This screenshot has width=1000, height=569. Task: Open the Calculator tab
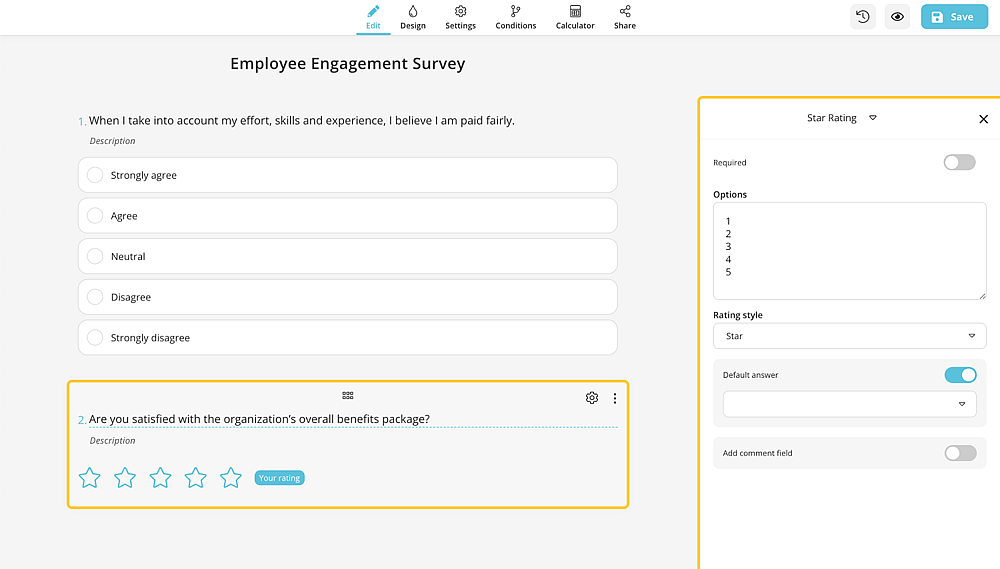pos(575,17)
